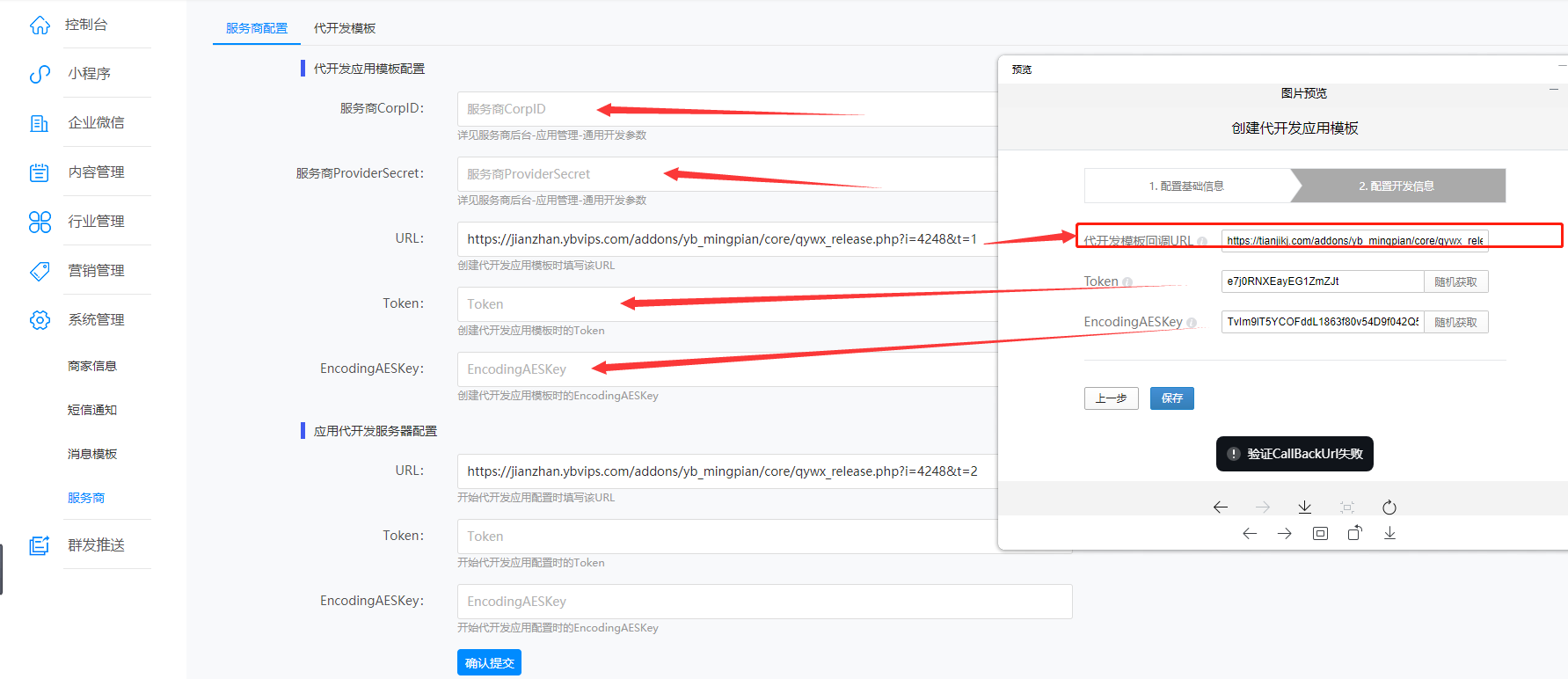Click hint text 创建代开发应用模板时的Token

tap(531, 331)
